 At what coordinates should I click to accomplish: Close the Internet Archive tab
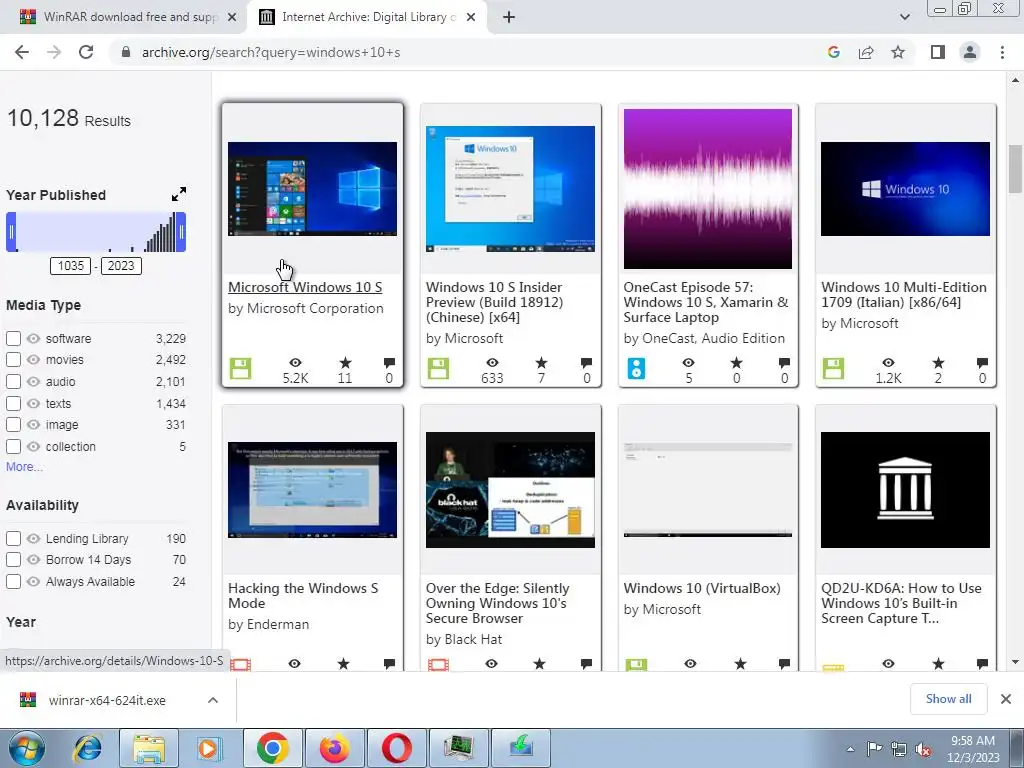click(x=471, y=18)
